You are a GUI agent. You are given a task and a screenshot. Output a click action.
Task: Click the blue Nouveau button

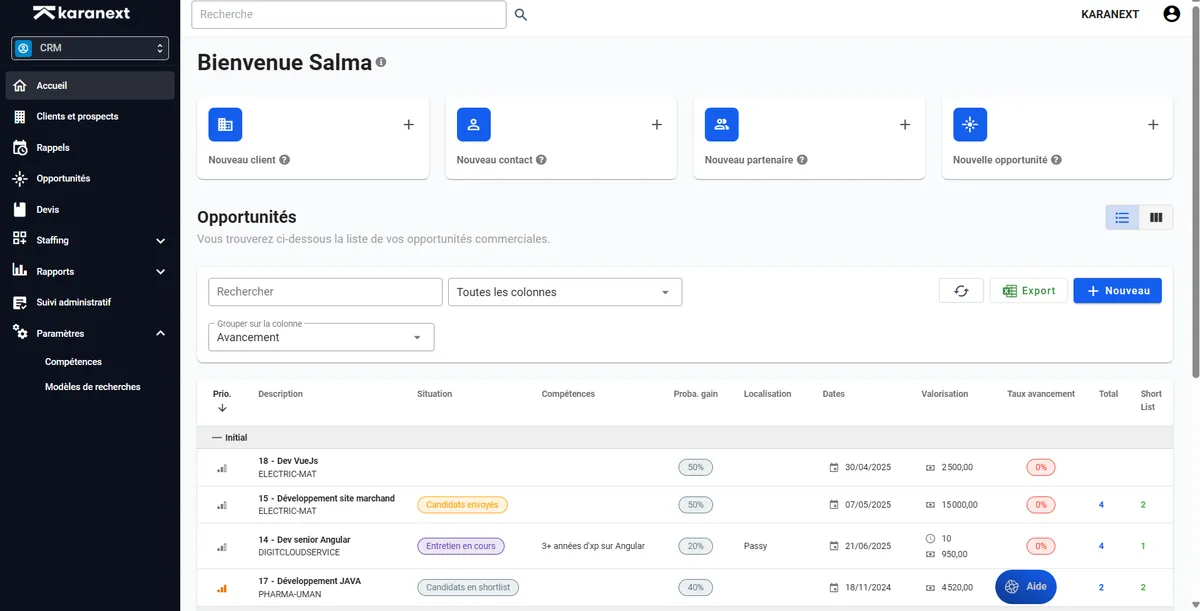[x=1117, y=291]
